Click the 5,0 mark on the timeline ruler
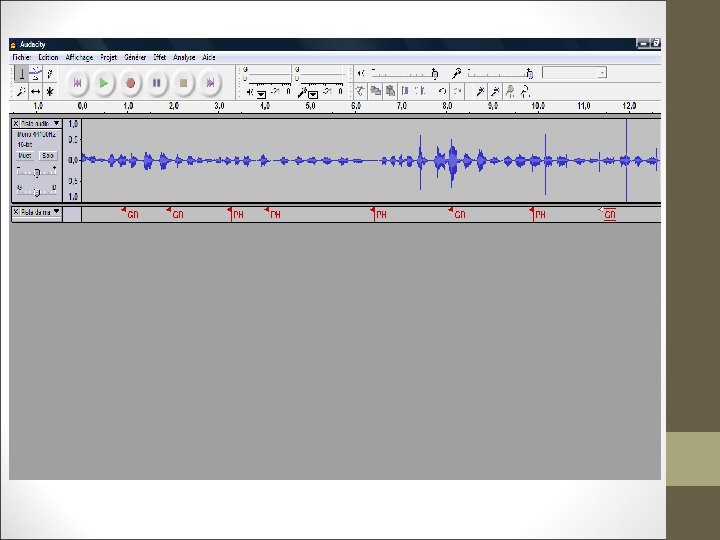 pos(310,106)
